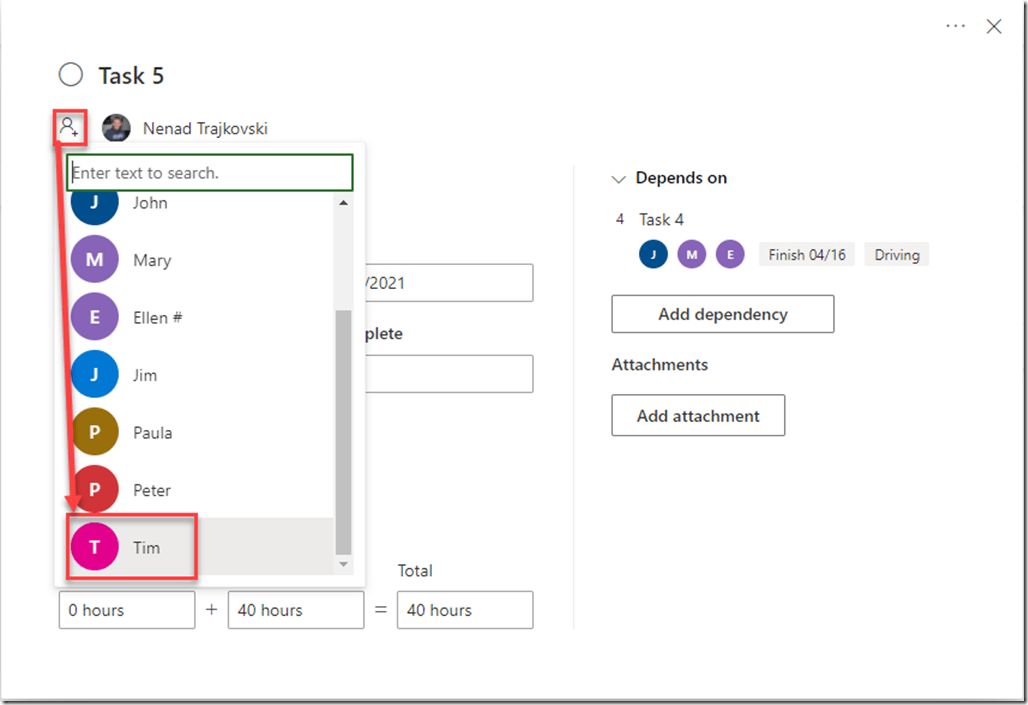
Task: Click the people list scrollbar thumb
Action: click(x=343, y=430)
